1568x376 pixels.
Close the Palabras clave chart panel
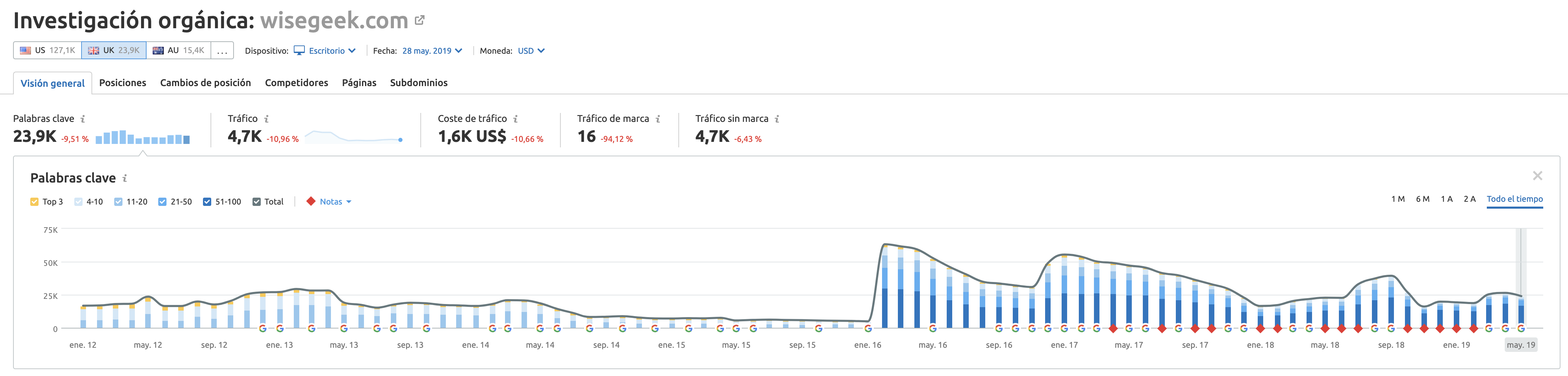(x=1537, y=176)
